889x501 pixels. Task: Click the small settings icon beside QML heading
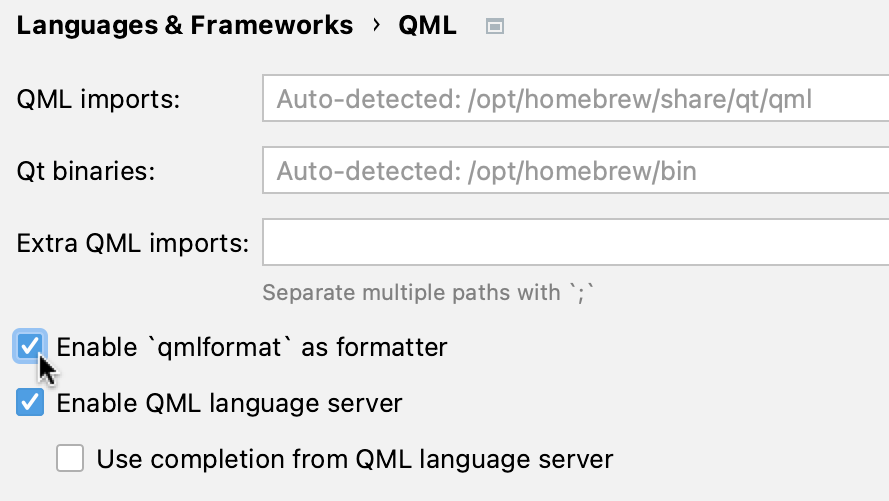(x=493, y=27)
